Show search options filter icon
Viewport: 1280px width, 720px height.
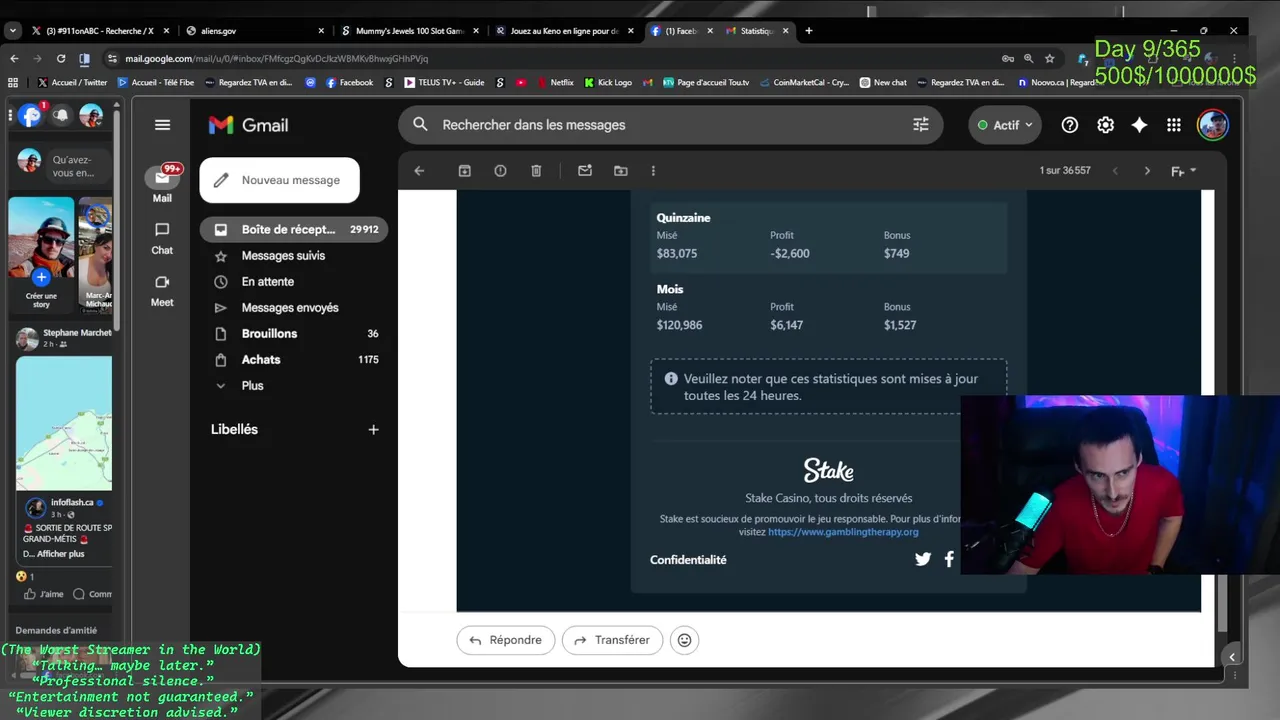tap(921, 125)
